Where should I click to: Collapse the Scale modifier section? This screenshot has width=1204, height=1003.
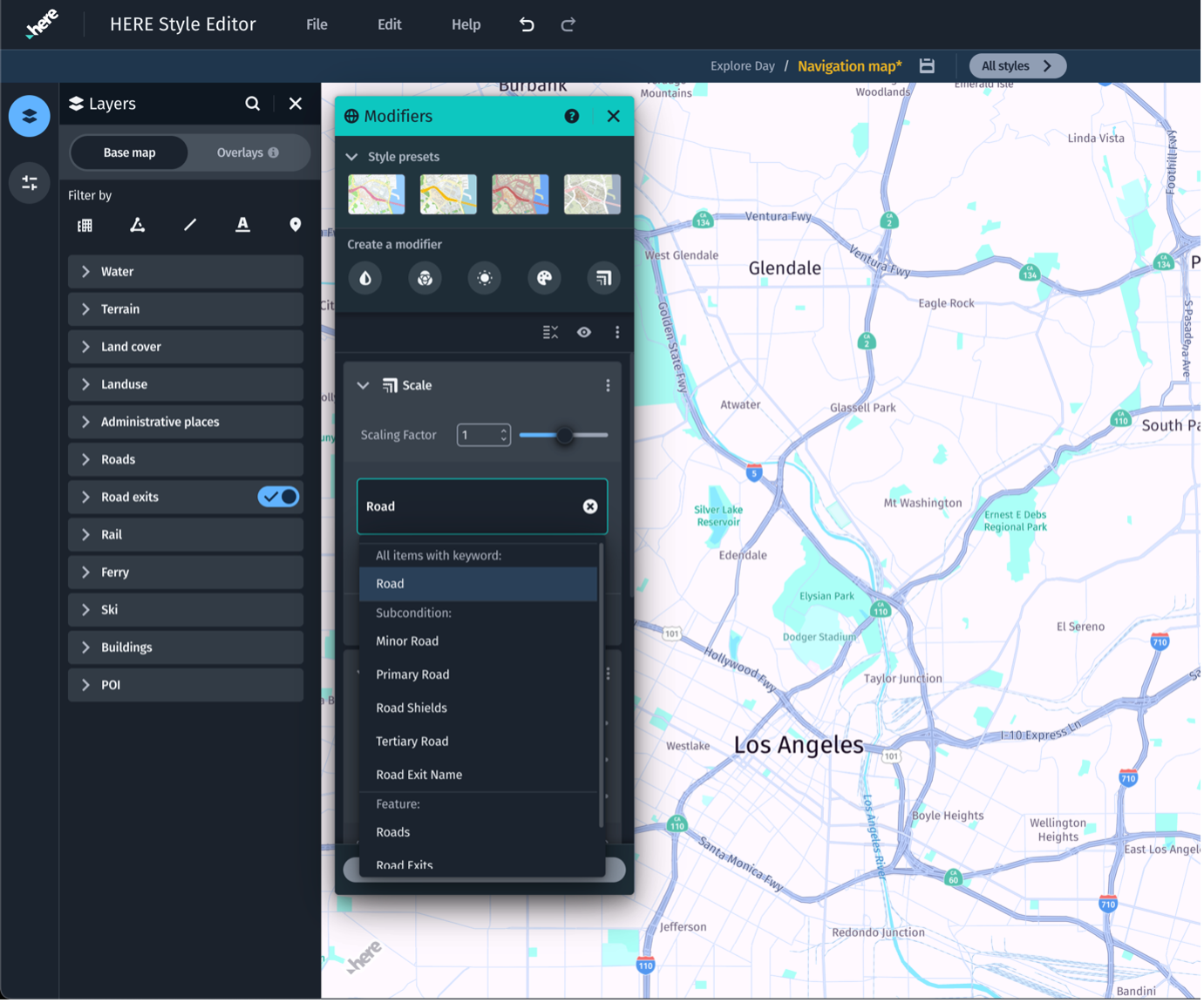363,386
